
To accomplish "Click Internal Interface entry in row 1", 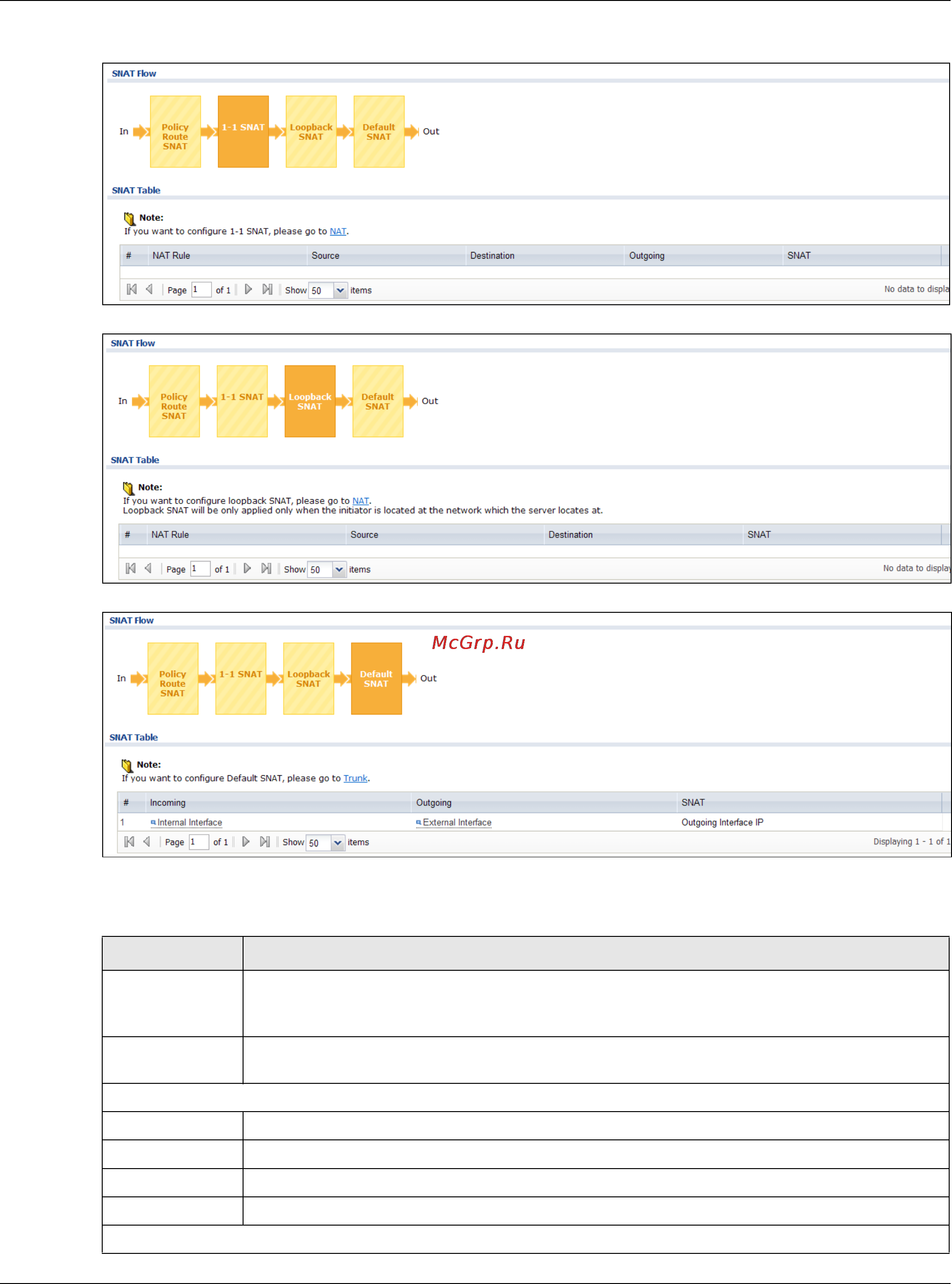I will pyautogui.click(x=187, y=822).
